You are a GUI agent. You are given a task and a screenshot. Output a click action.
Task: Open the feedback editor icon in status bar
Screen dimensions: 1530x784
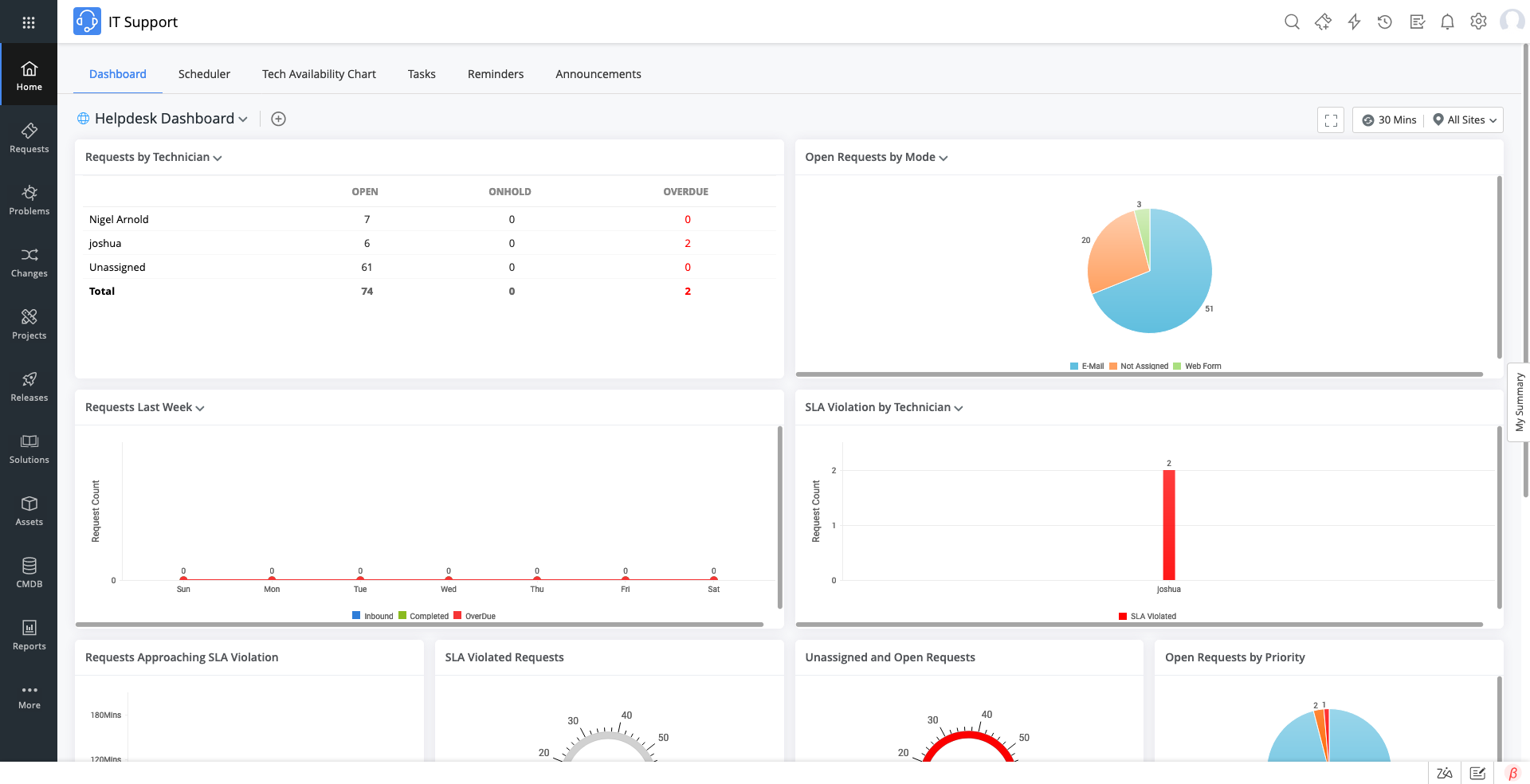(x=1477, y=772)
